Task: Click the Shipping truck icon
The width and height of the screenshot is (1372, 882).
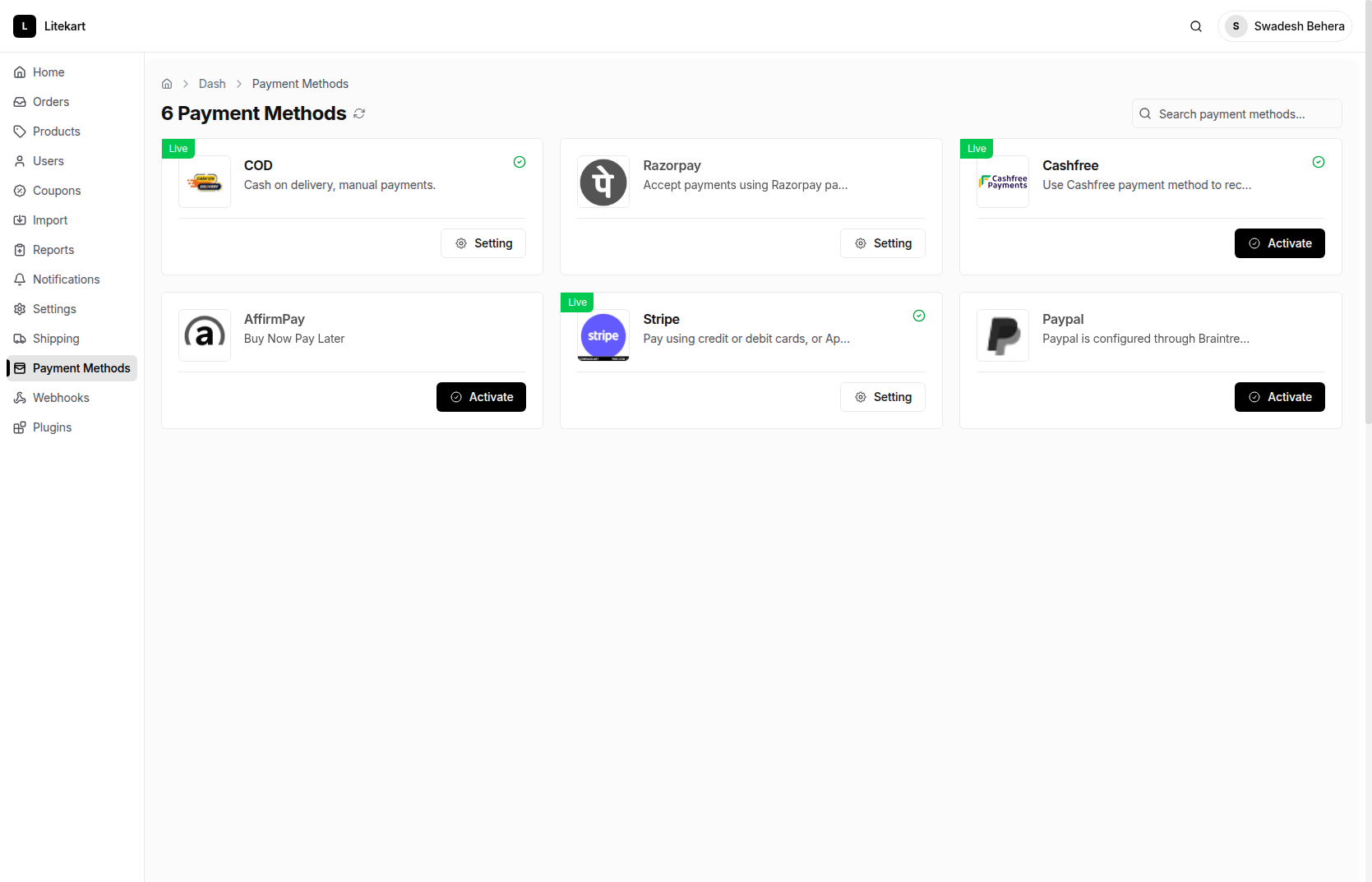Action: [20, 339]
